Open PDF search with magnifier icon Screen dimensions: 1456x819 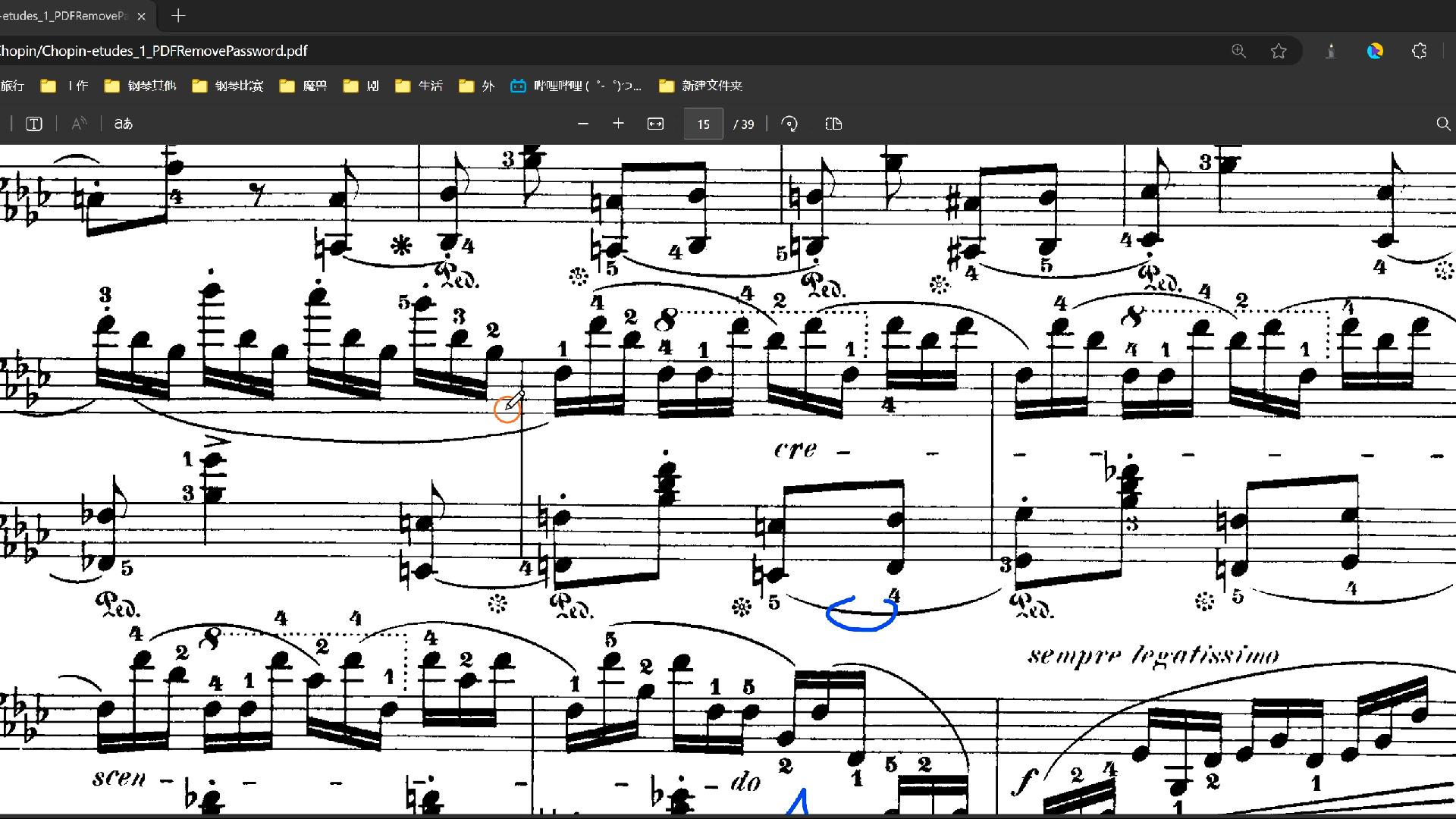pos(1443,124)
